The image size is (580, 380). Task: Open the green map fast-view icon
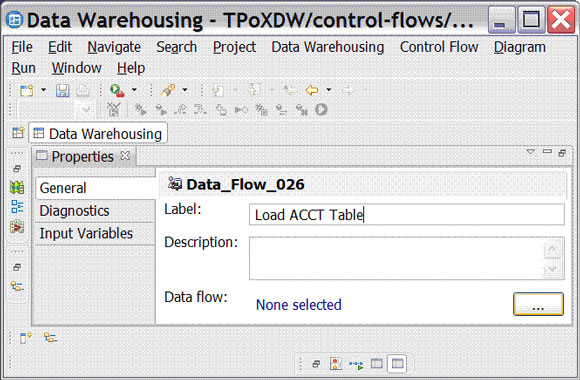pyautogui.click(x=17, y=188)
